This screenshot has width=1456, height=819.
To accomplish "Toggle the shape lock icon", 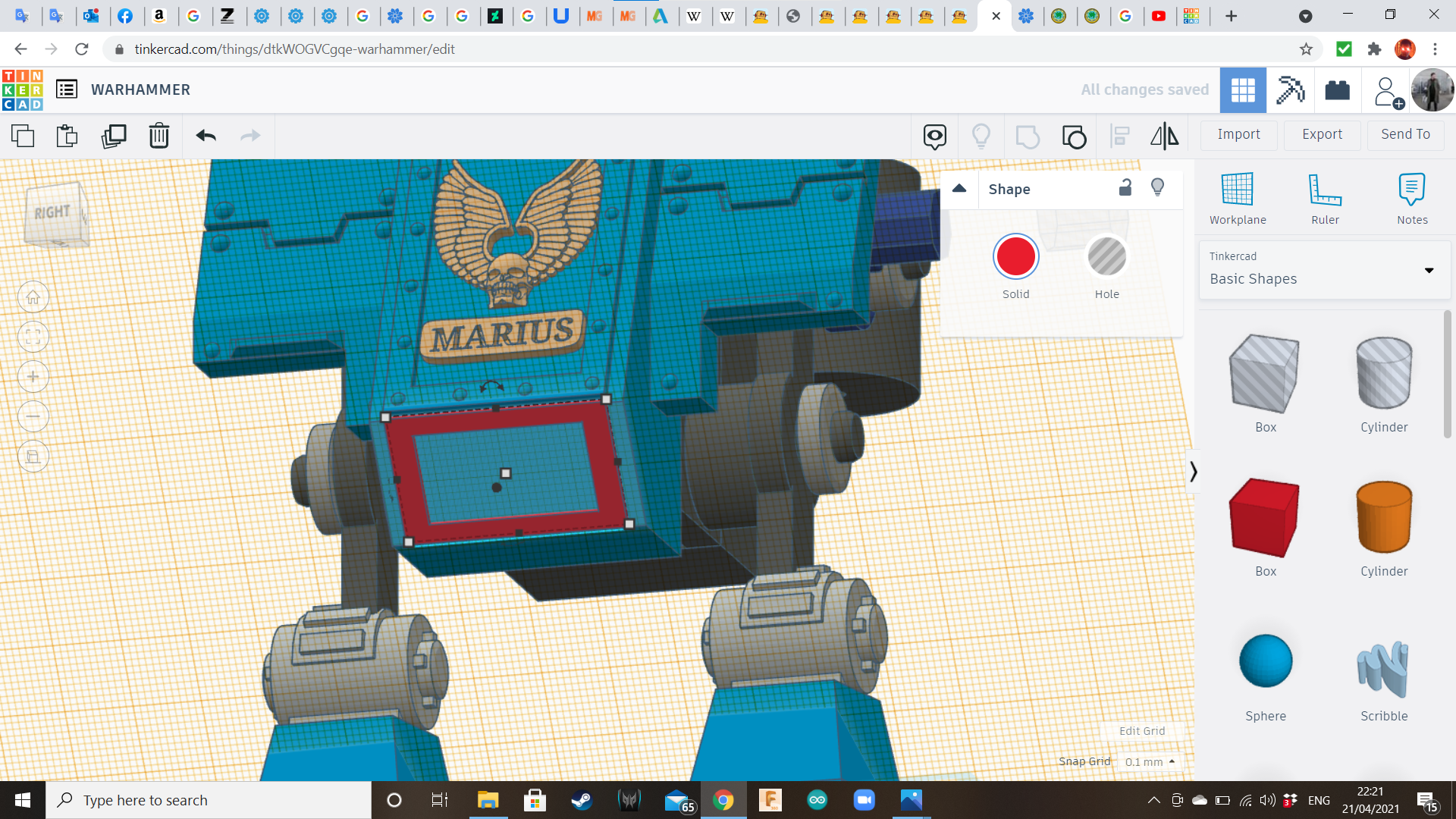I will pos(1125,188).
